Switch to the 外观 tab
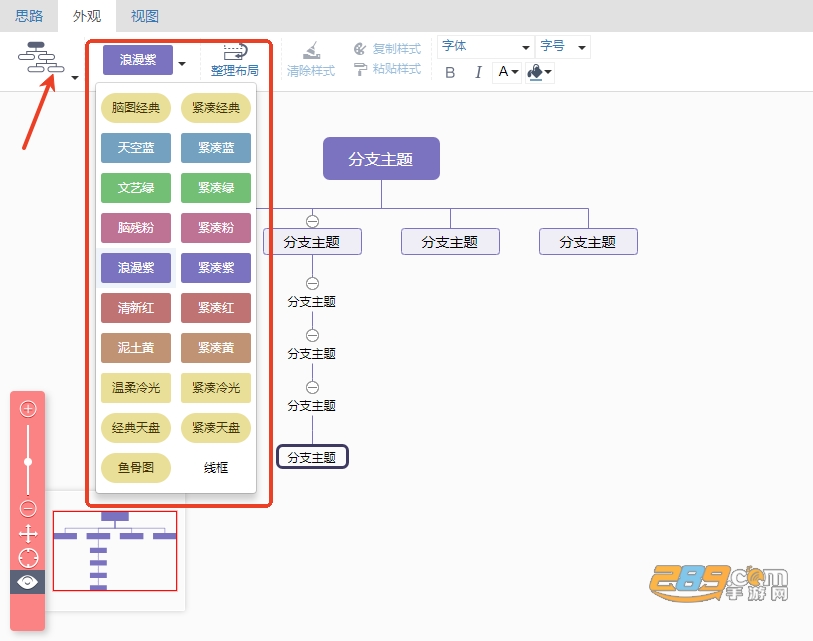The height and width of the screenshot is (641, 813). (87, 16)
